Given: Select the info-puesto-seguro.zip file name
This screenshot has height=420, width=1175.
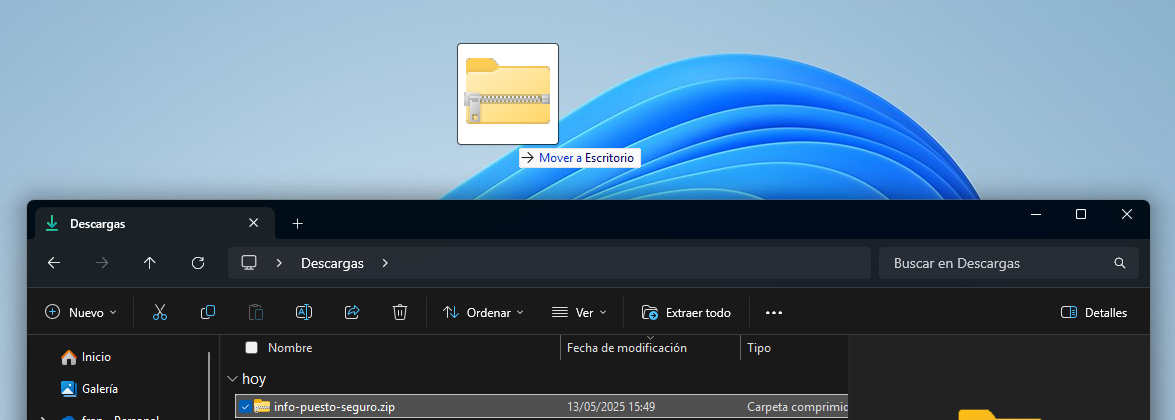Looking at the screenshot, I should 334,406.
